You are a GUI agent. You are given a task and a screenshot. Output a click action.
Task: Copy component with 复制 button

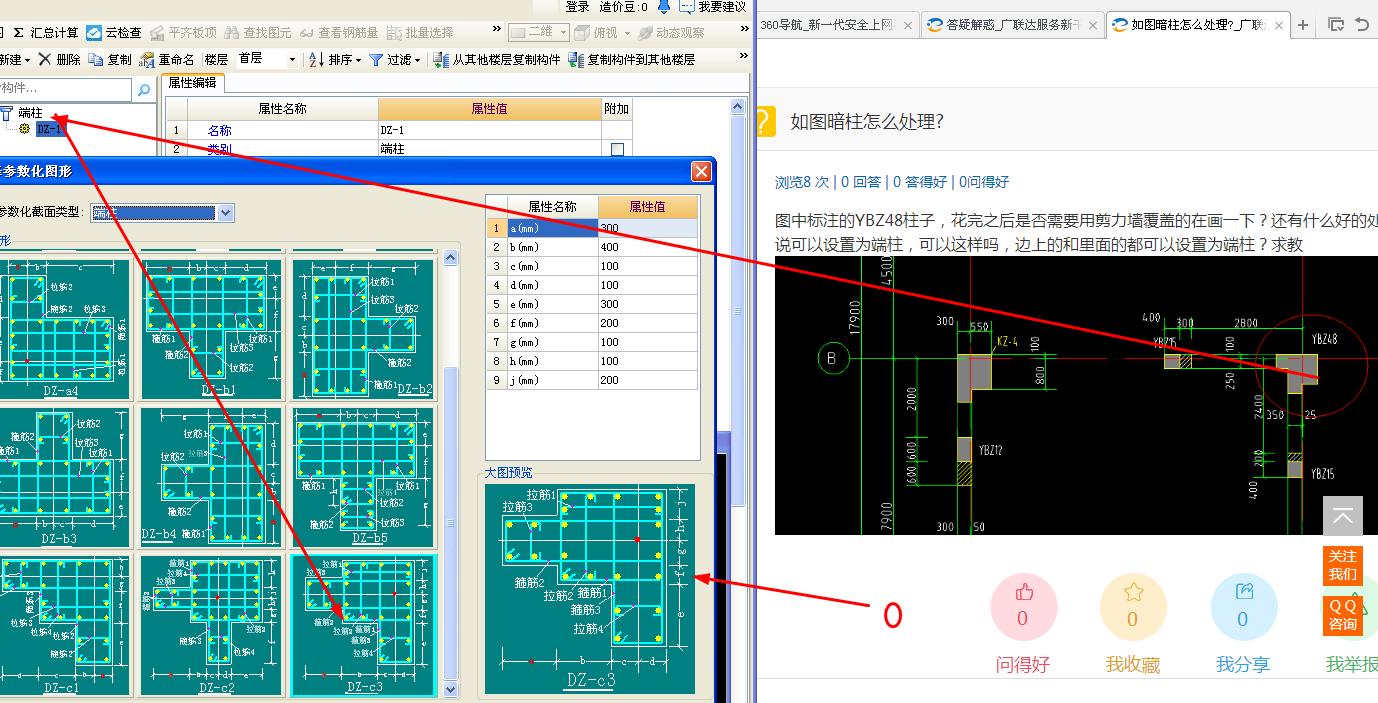point(110,60)
